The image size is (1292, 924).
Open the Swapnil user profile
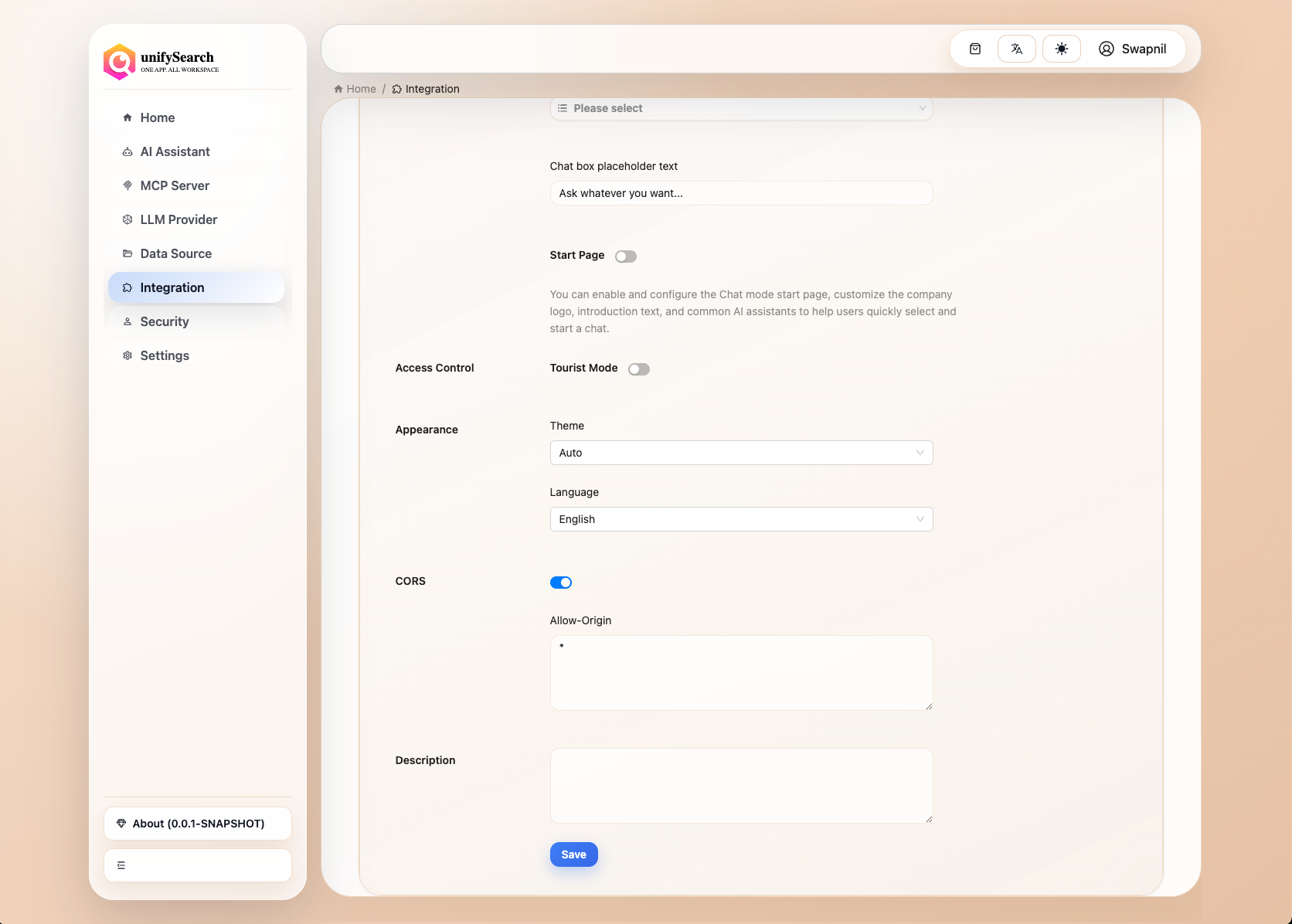[x=1133, y=49]
